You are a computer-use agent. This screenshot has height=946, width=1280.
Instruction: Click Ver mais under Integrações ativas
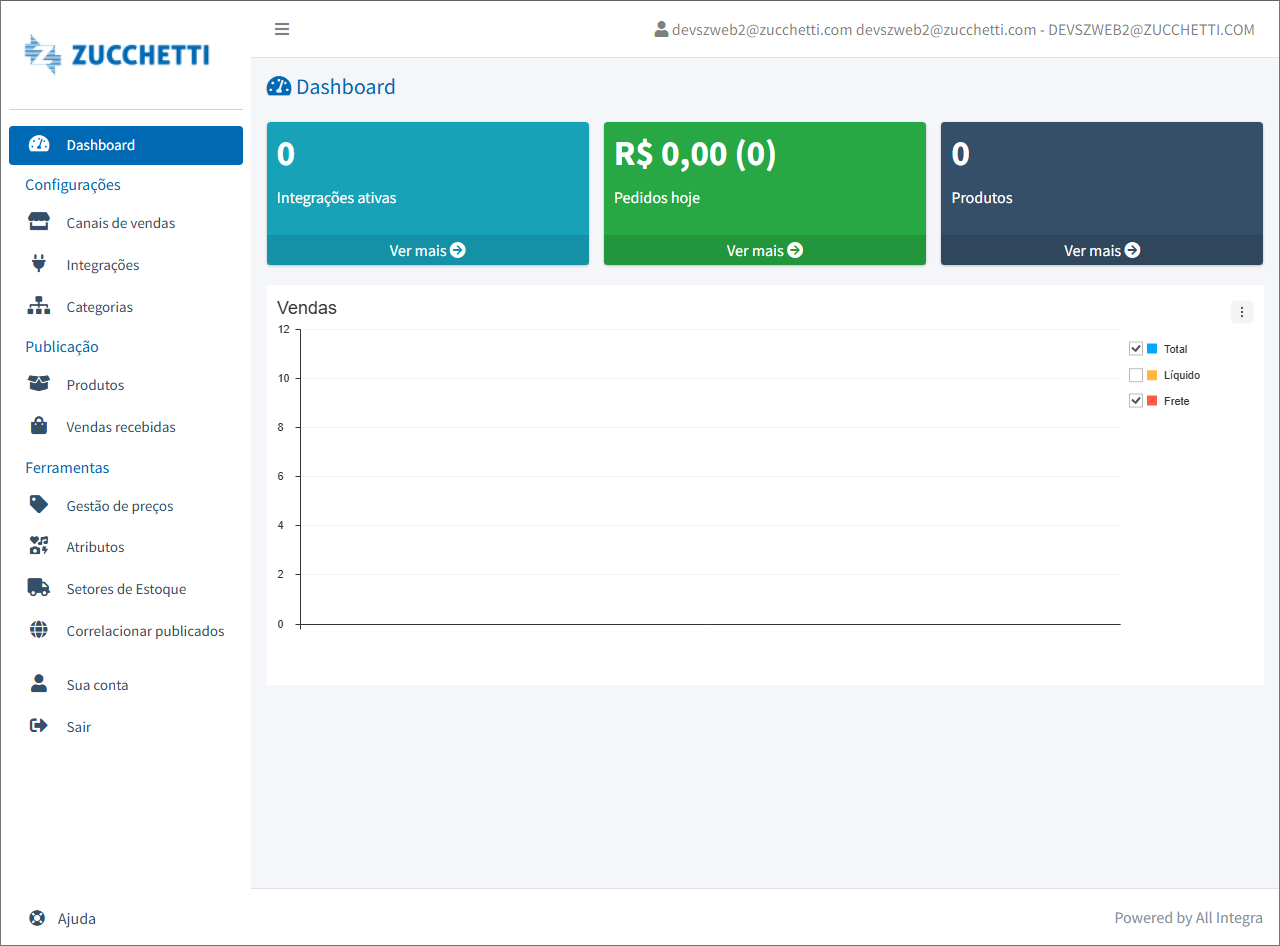point(427,250)
